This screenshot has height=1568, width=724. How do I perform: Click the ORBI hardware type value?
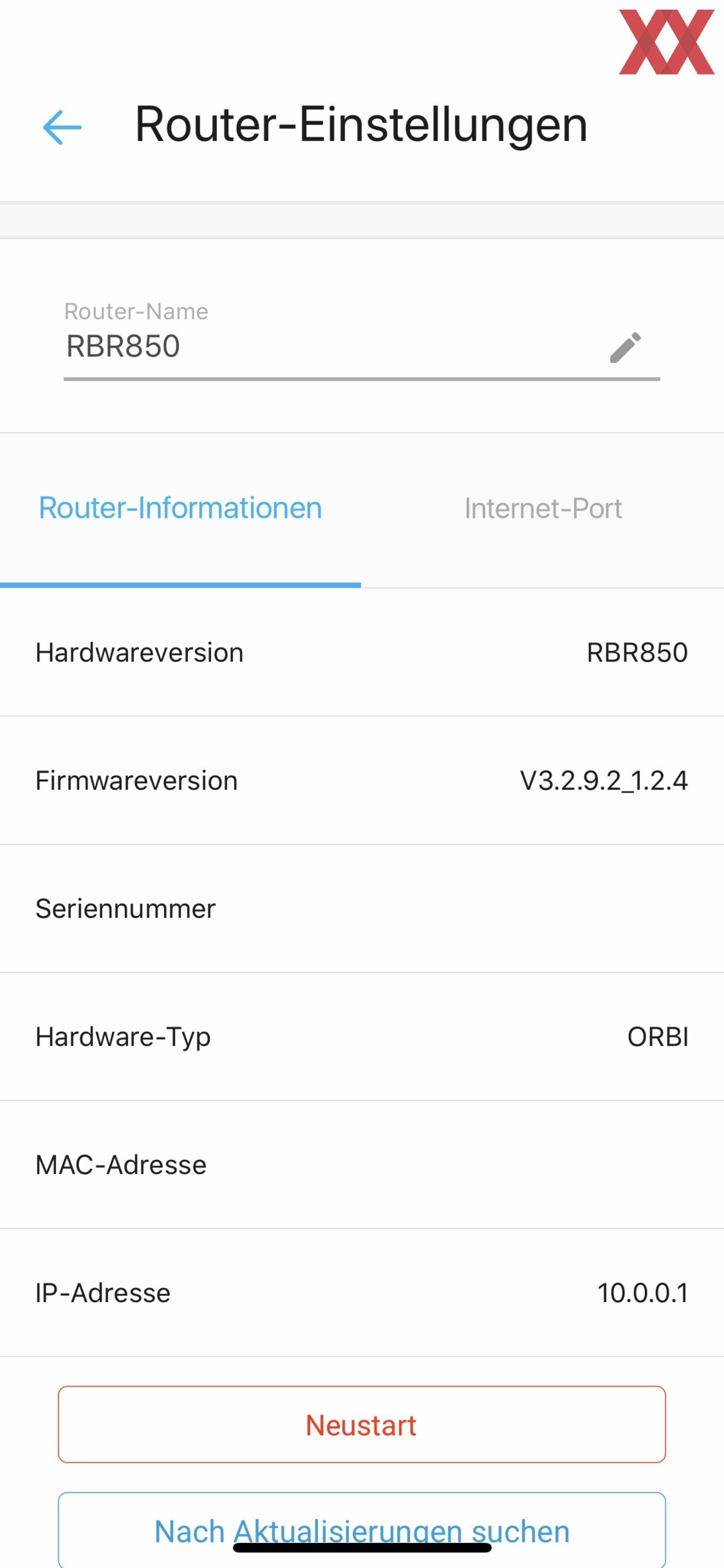click(657, 1037)
